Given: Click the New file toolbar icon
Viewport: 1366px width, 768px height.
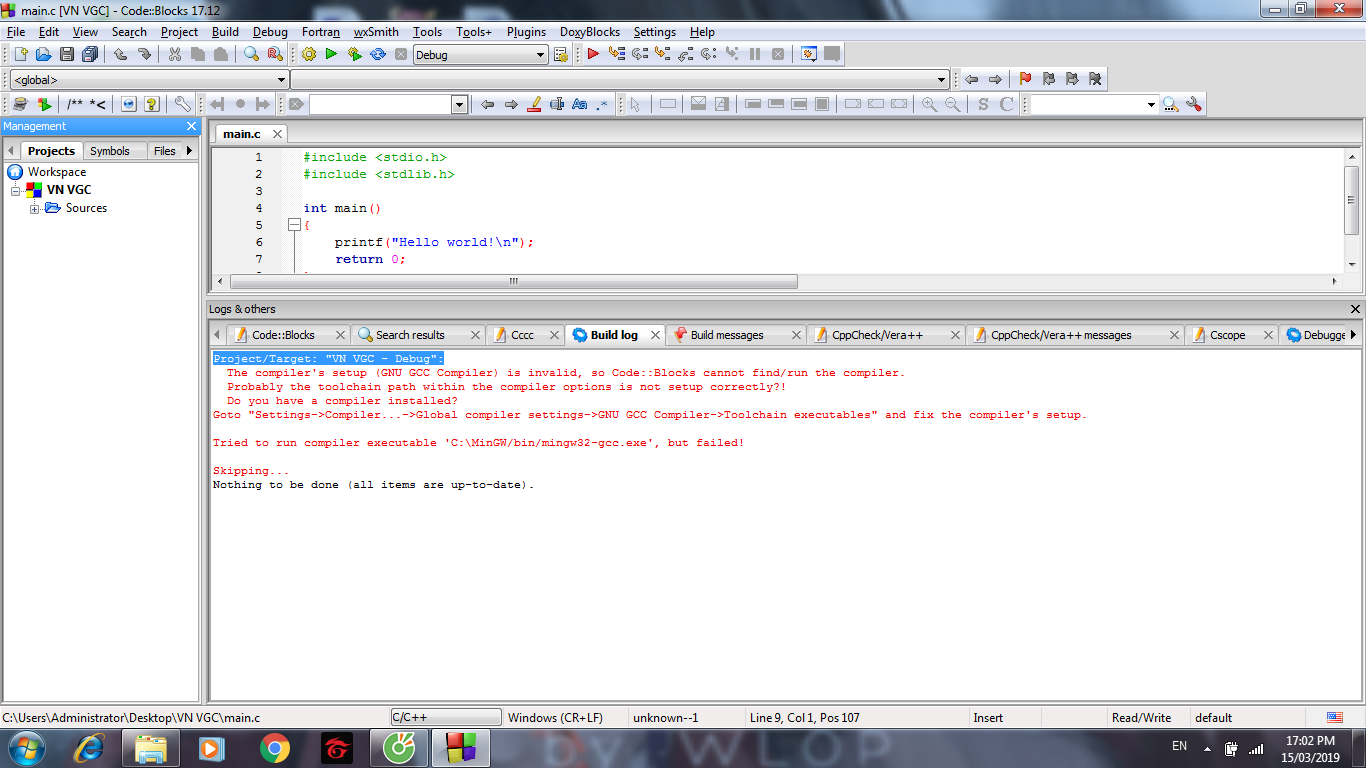Looking at the screenshot, I should (20, 54).
